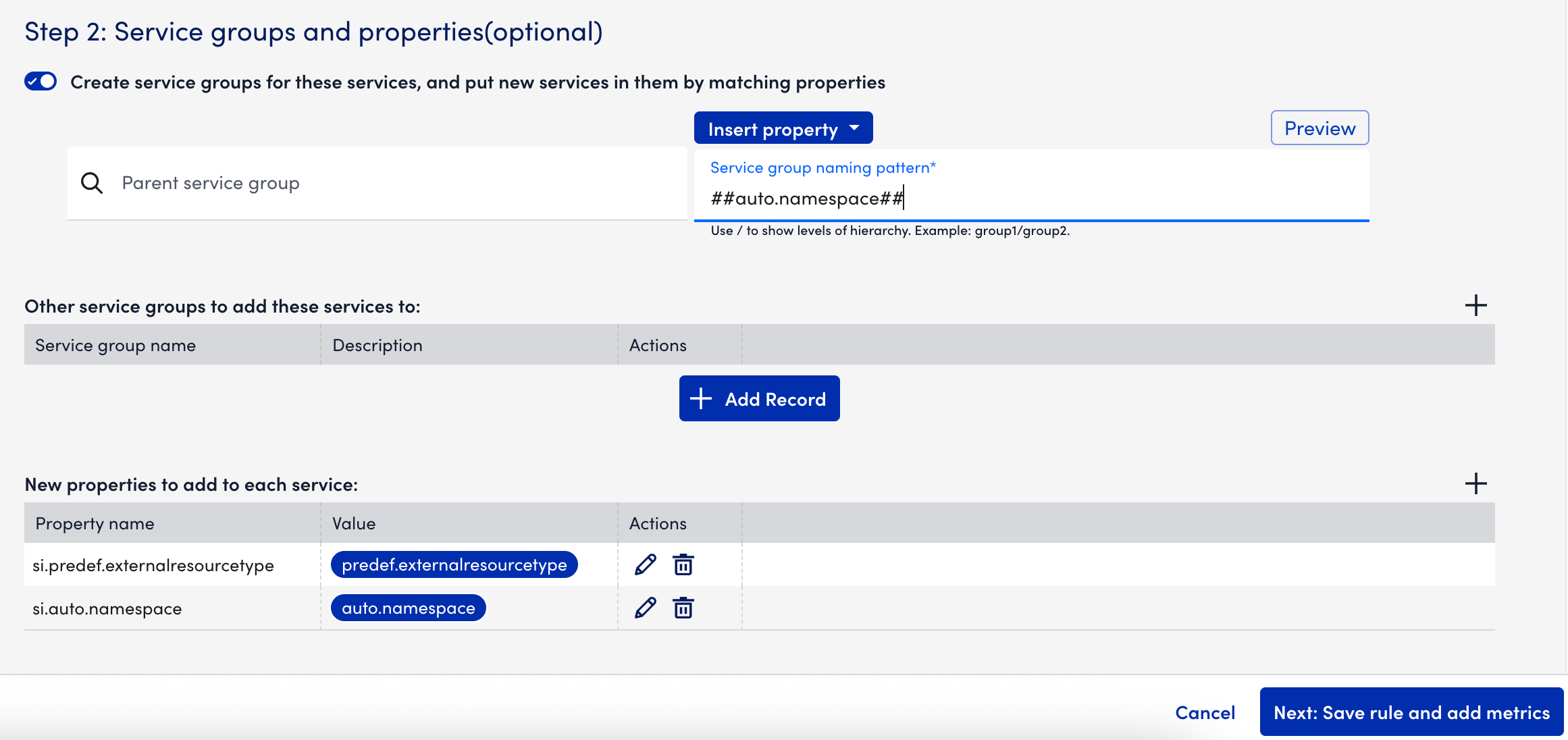Toggle off create service groups switch
This screenshot has height=740, width=1568.
tap(41, 82)
